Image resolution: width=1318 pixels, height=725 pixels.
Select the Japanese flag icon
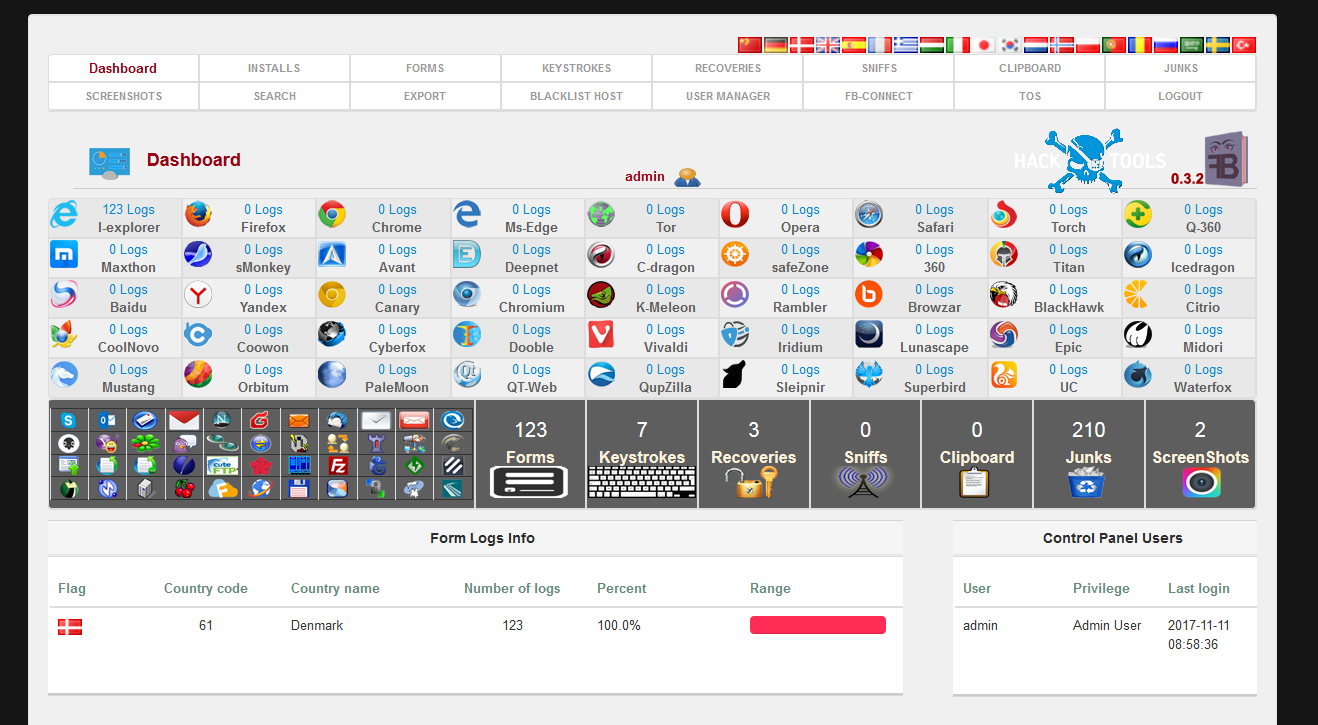[984, 45]
